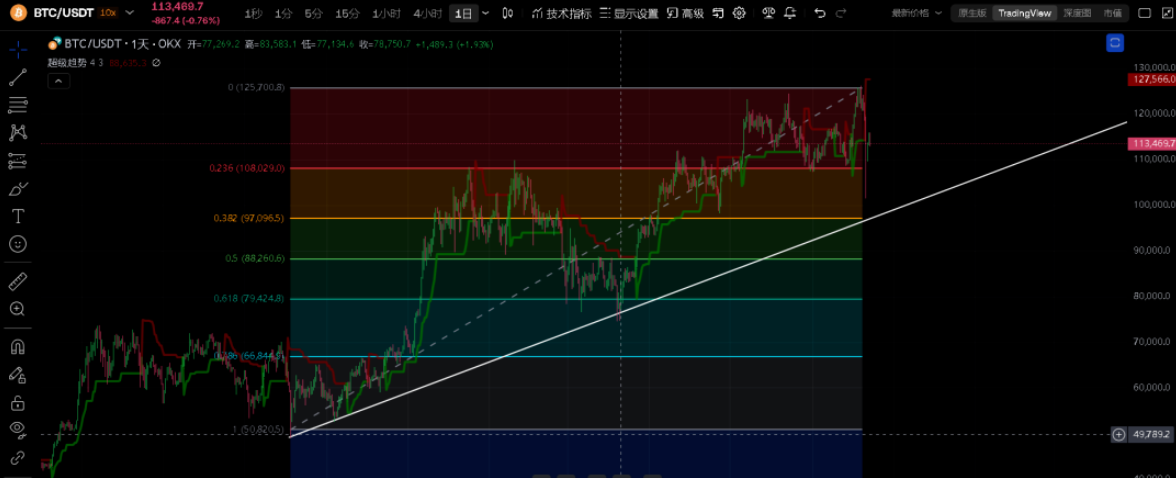This screenshot has height=478, width=1176.
Task: Expand more timeframes dropdown after 1日
Action: tap(485, 13)
